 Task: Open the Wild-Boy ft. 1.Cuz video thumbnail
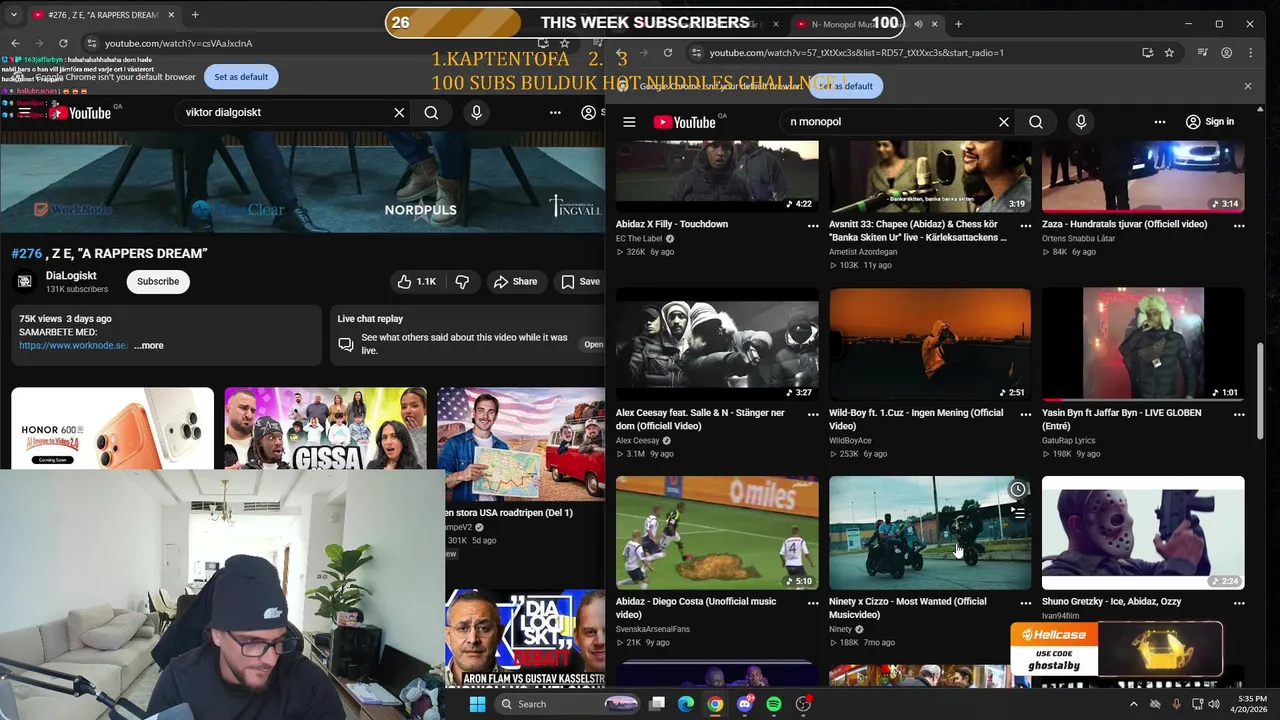(x=930, y=345)
